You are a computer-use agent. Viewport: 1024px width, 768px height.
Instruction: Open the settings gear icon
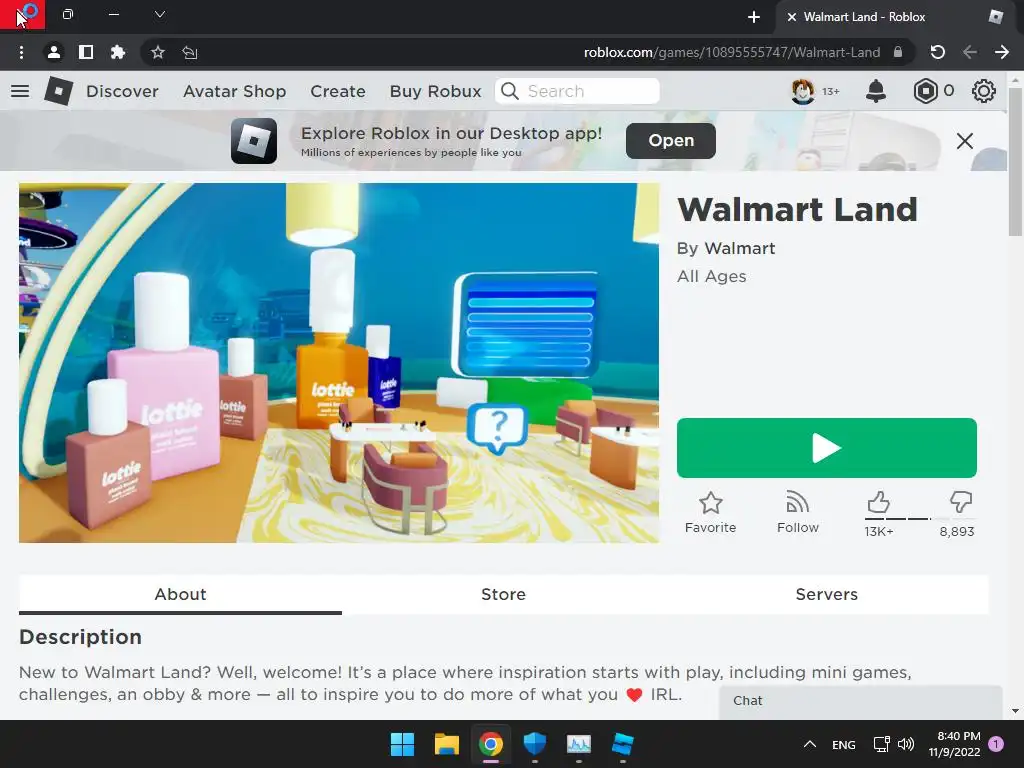coord(984,91)
